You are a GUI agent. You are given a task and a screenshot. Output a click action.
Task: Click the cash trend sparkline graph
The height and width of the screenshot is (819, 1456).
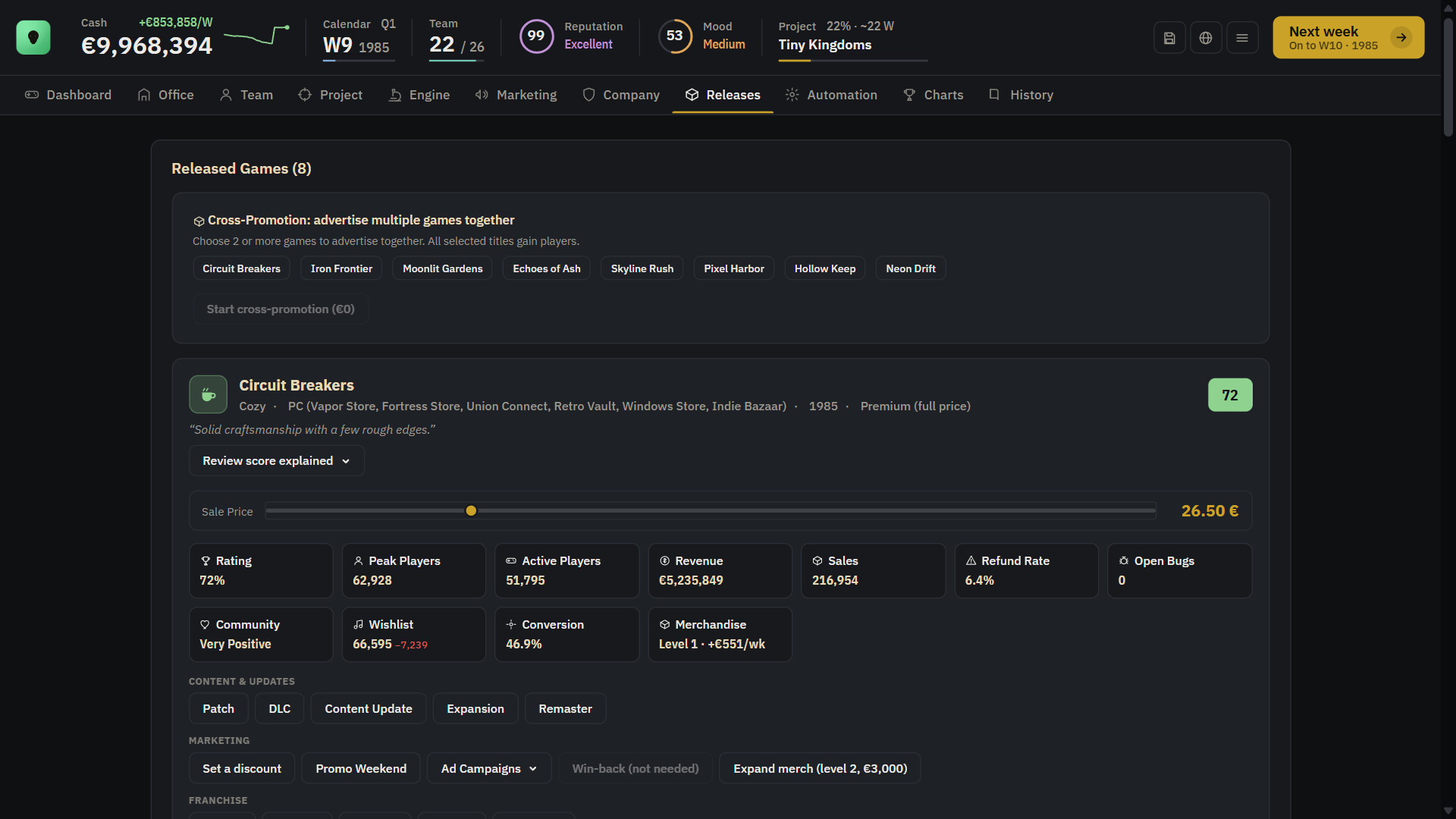(256, 35)
